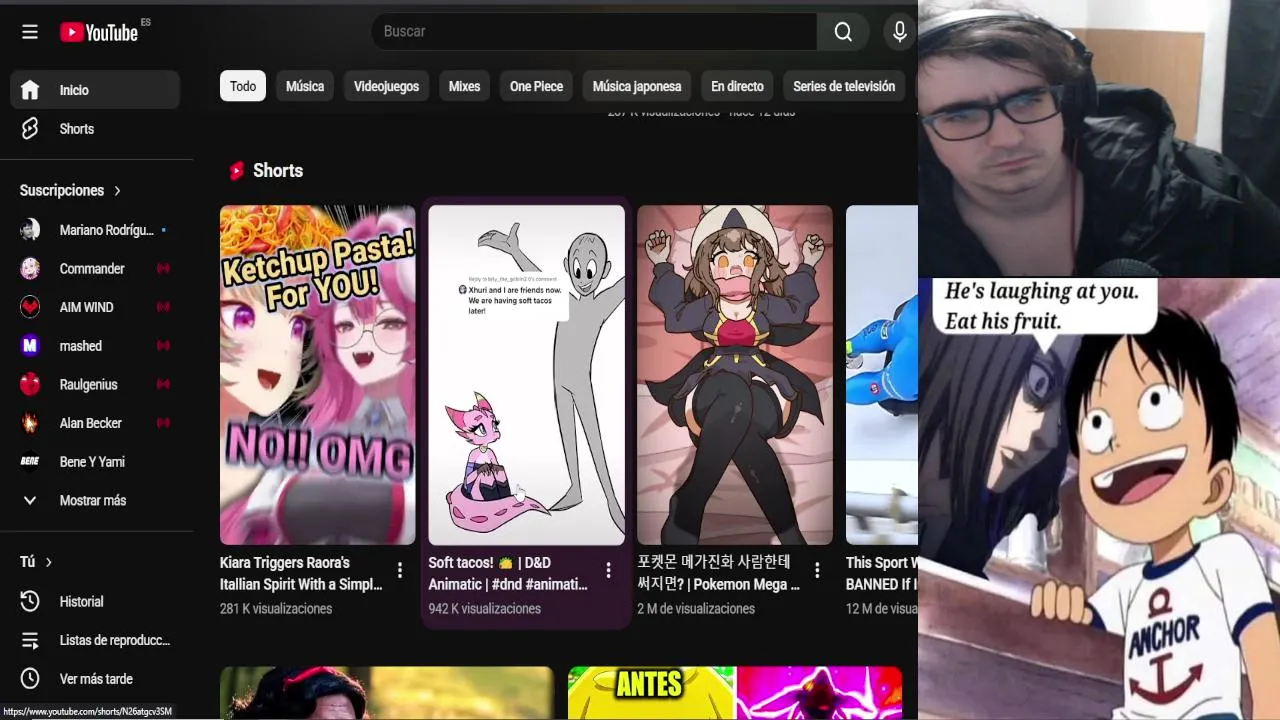Open Historial clock icon
1280x720 pixels.
30,602
